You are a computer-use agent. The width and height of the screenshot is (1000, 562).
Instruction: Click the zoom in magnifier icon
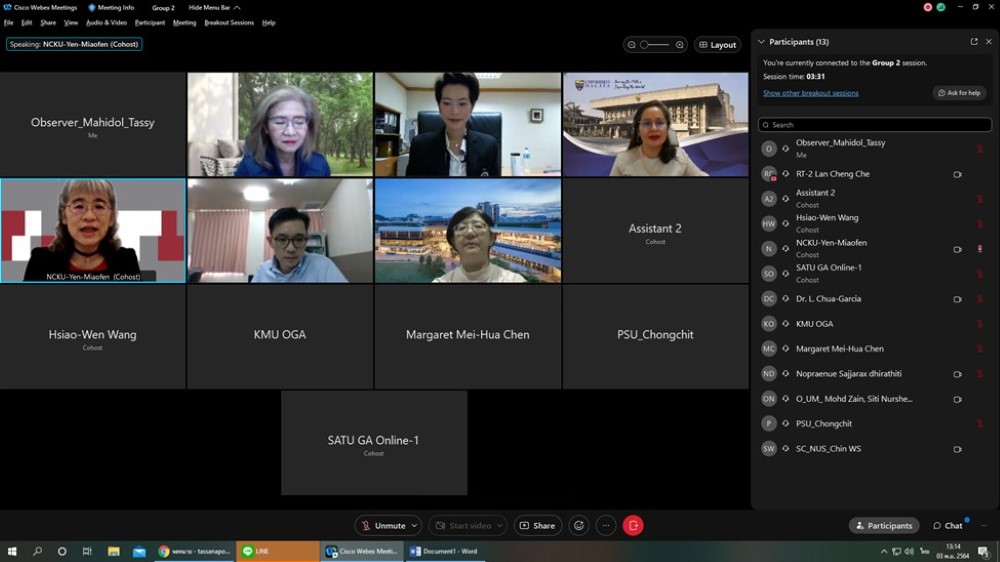680,45
